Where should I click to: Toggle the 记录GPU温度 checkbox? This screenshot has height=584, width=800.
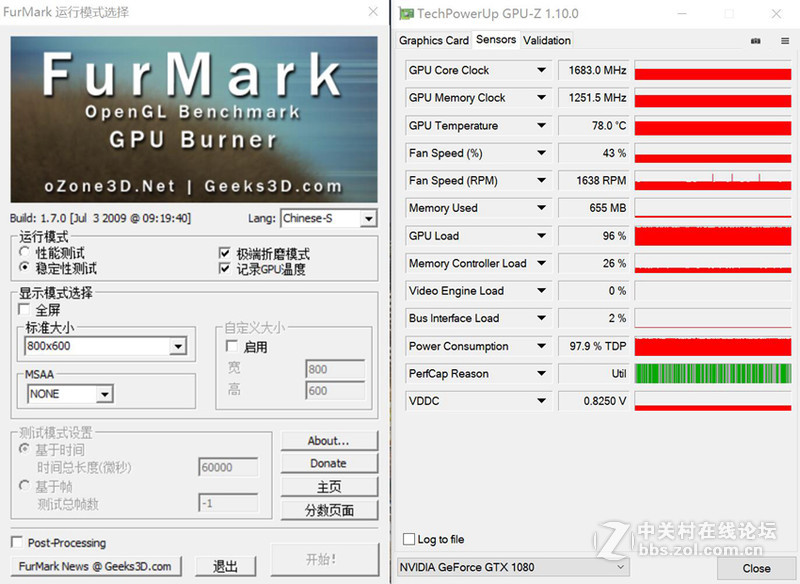(x=224, y=268)
